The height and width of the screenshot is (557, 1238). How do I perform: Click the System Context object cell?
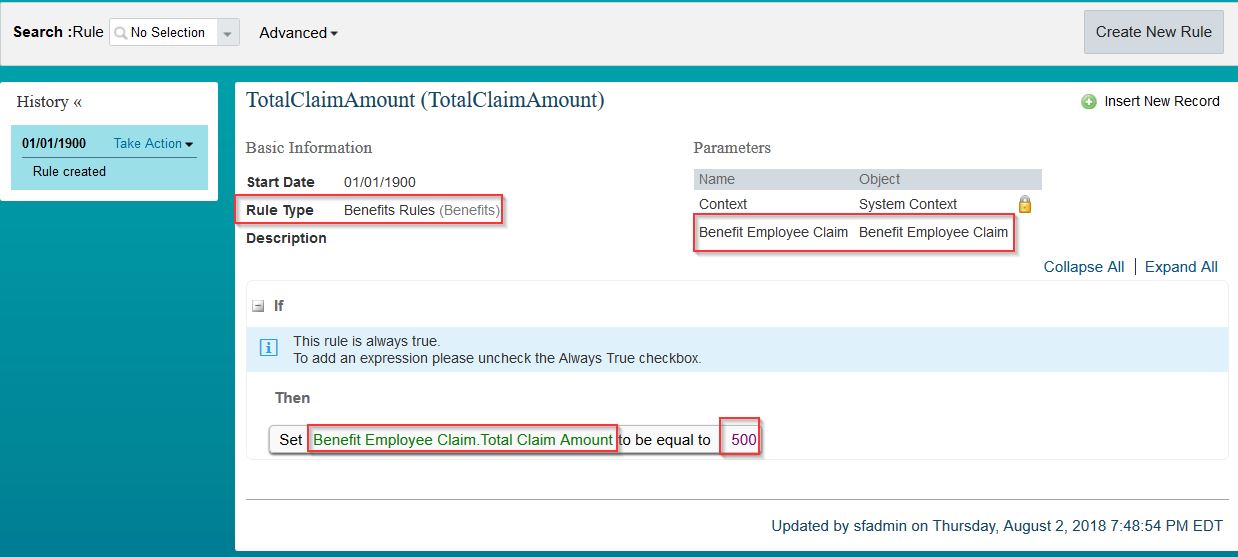click(908, 204)
